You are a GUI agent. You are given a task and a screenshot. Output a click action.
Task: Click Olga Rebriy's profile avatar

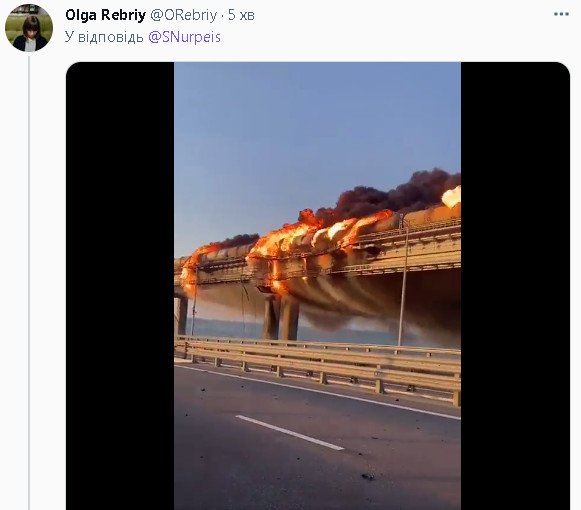[x=29, y=28]
